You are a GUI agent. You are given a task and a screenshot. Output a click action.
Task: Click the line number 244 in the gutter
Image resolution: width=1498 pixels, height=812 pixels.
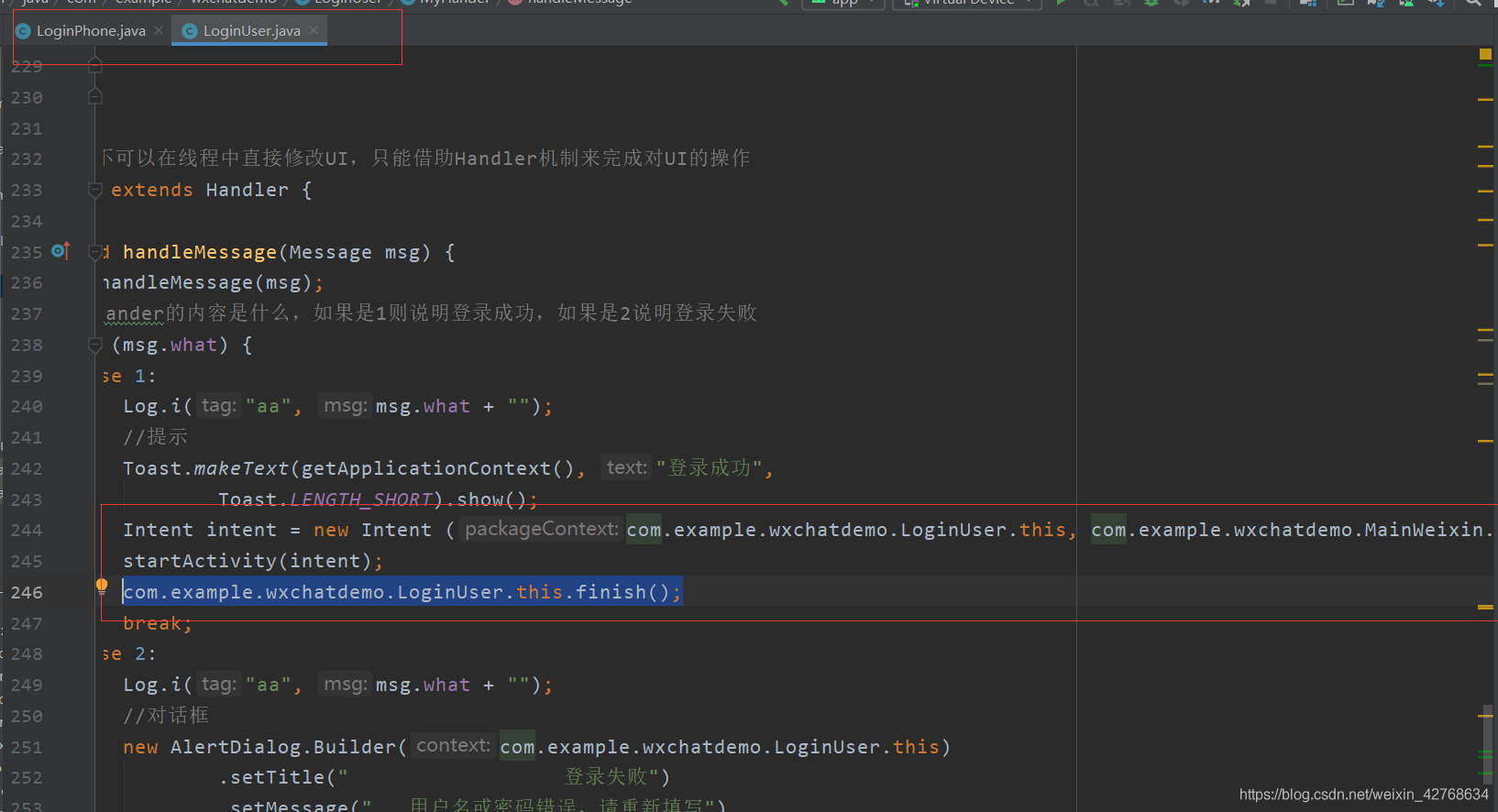pos(27,530)
